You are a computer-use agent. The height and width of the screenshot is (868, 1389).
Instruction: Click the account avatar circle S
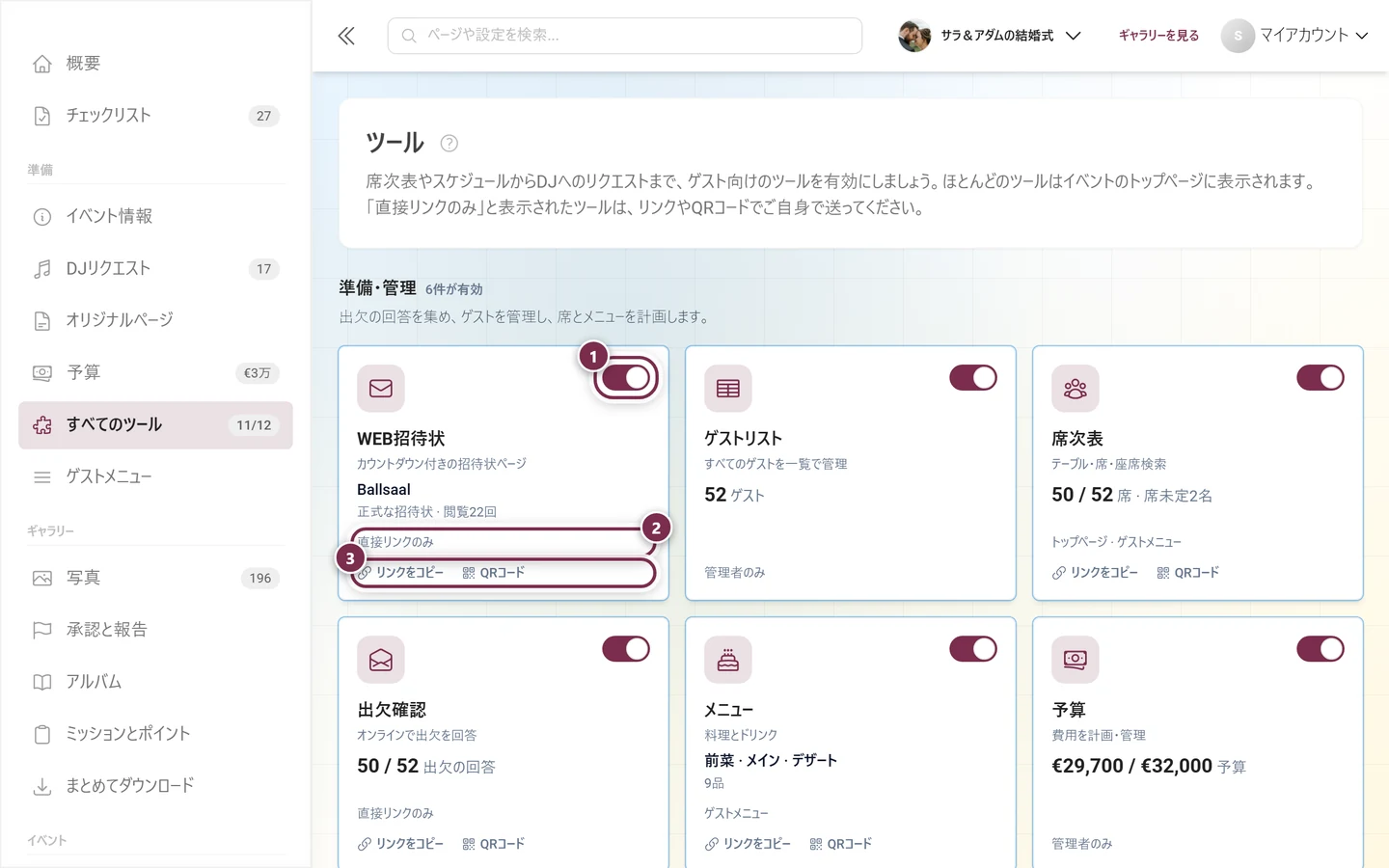pos(1238,36)
